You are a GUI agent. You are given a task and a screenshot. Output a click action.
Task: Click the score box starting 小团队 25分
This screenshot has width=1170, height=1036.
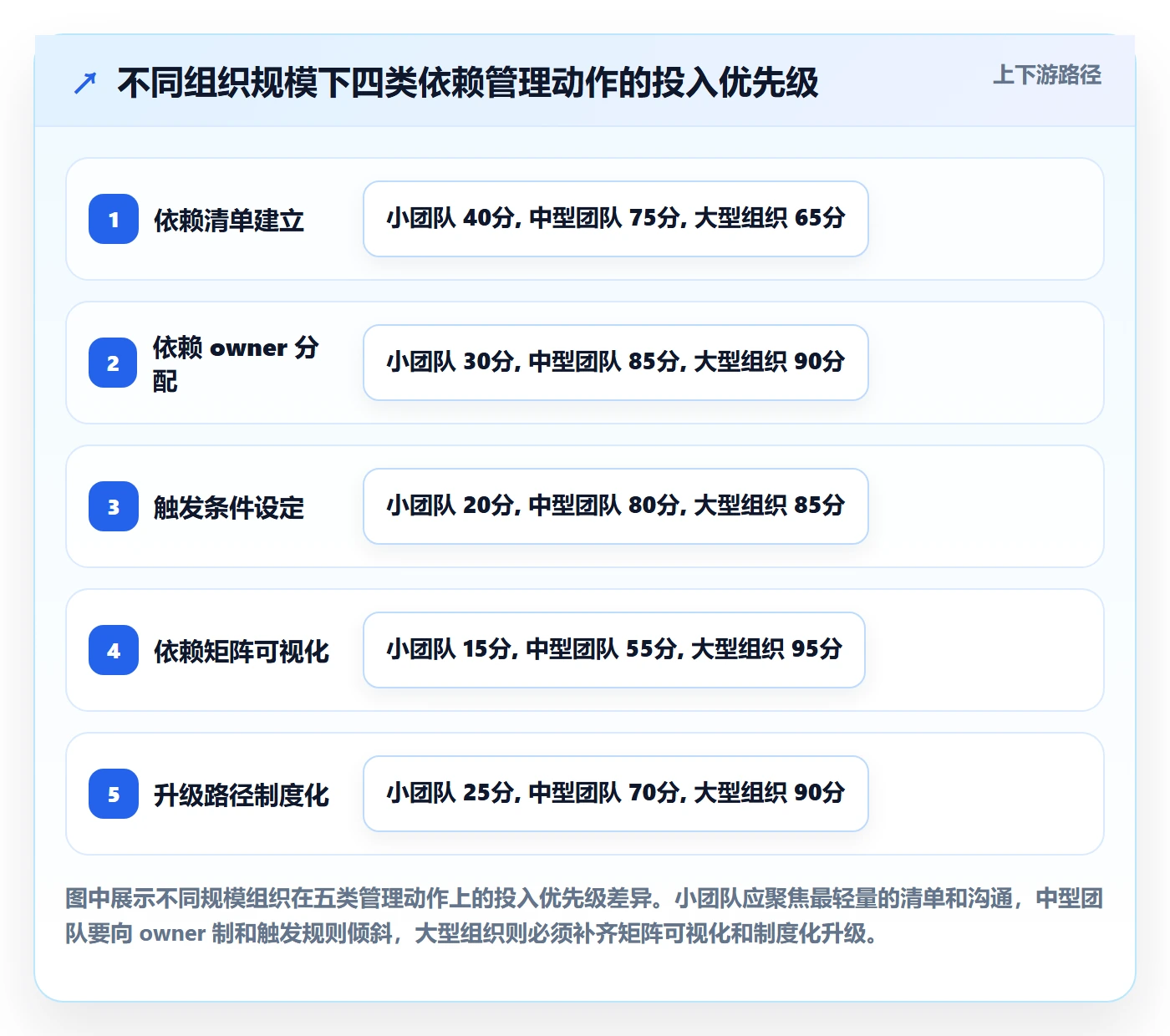tap(616, 794)
